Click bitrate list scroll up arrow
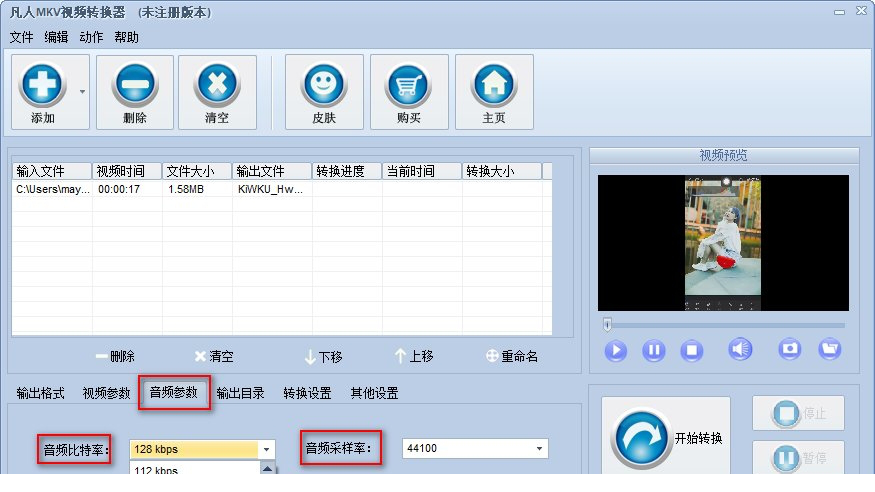This screenshot has width=875, height=492. (x=267, y=469)
